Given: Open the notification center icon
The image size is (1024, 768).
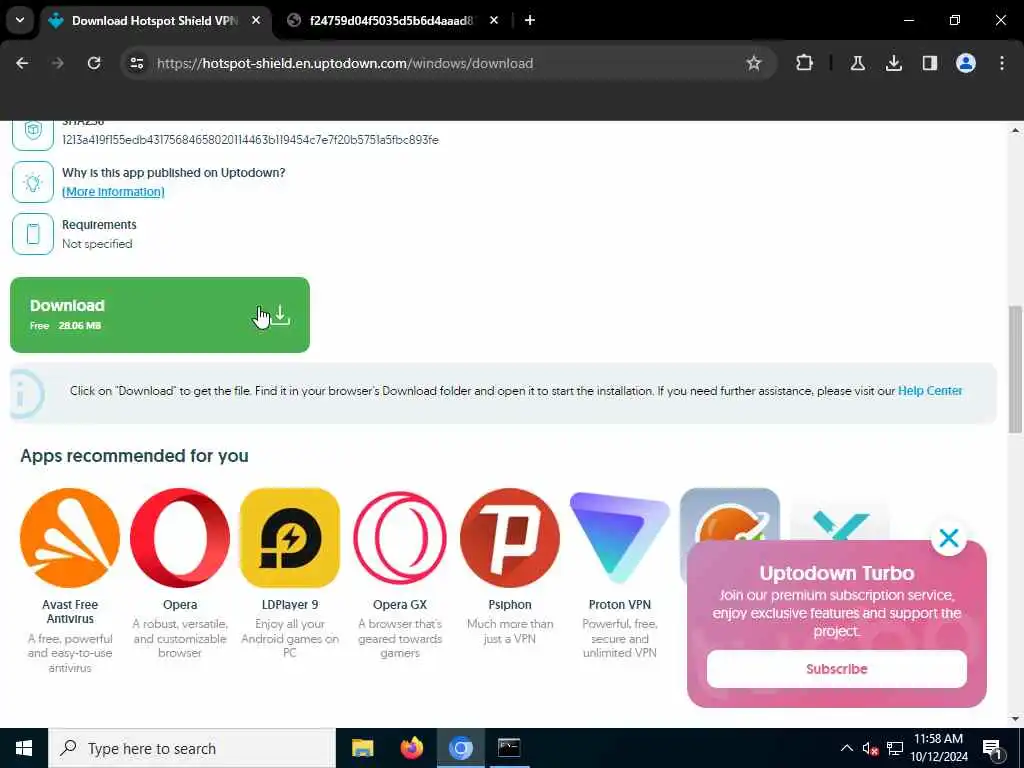Looking at the screenshot, I should 991,749.
